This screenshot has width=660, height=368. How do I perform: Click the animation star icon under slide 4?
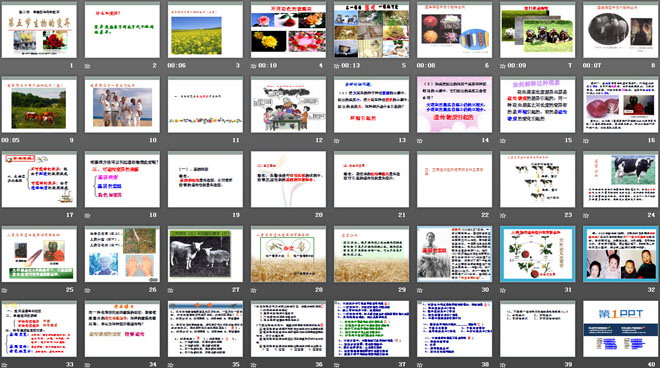tap(254, 66)
